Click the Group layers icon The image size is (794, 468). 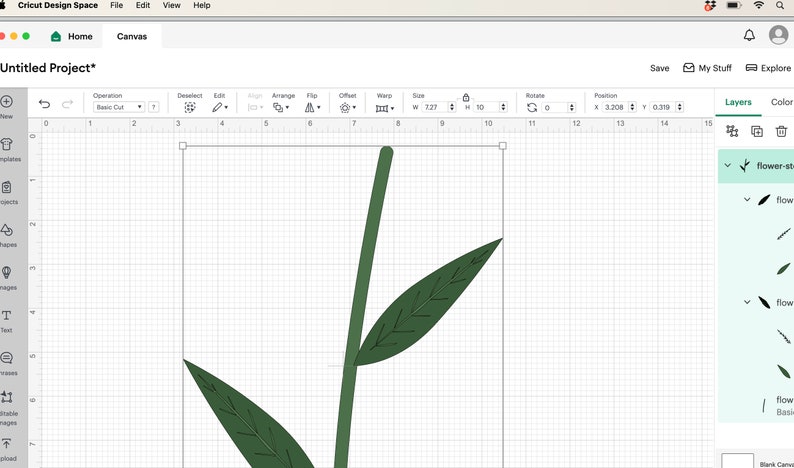(732, 131)
